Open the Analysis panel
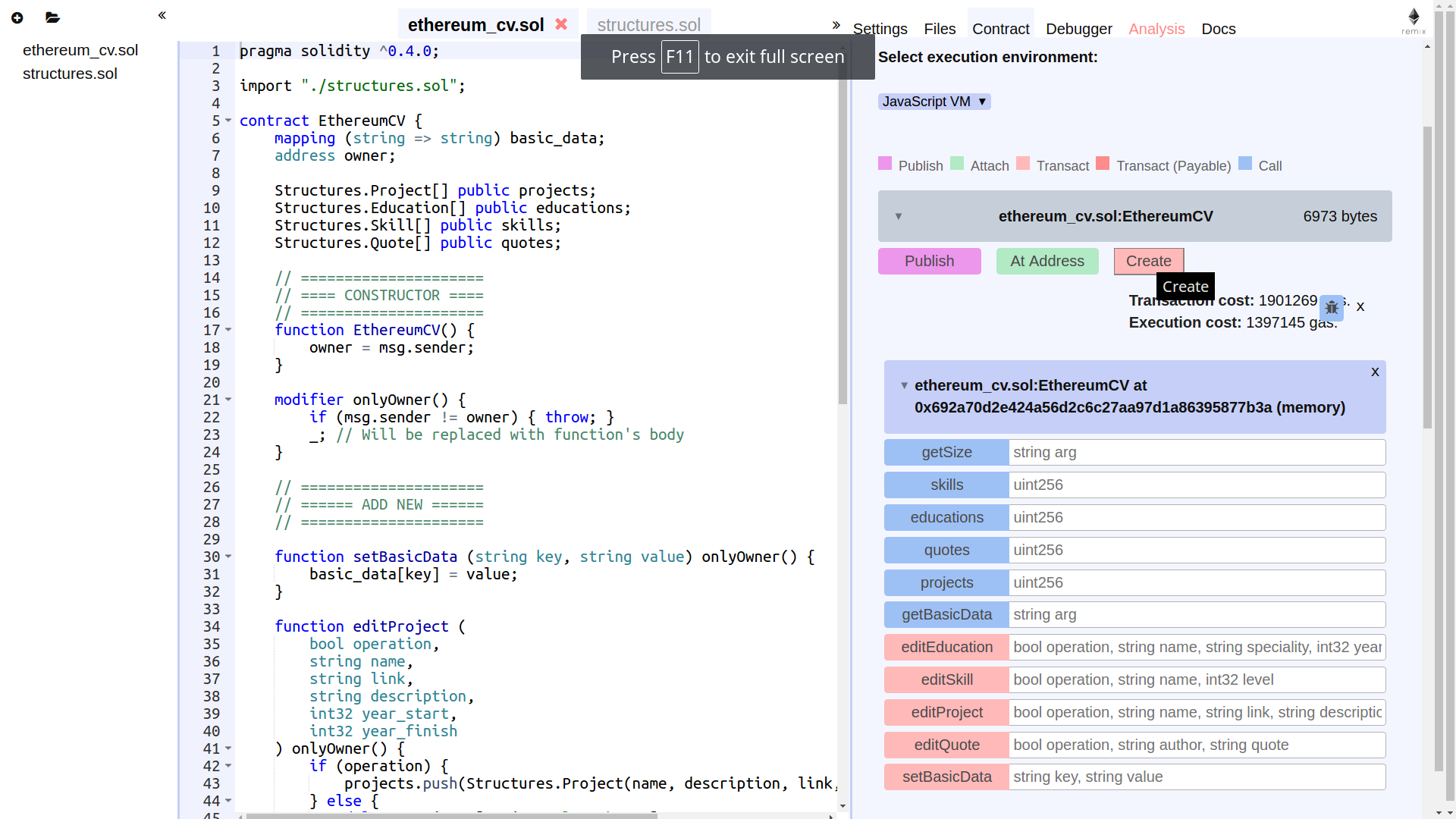This screenshot has height=819, width=1456. (1156, 29)
